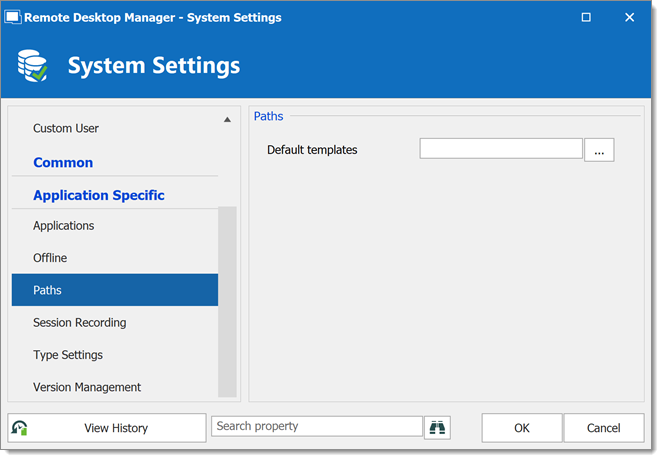Browse for default templates path via ellipsis button
The width and height of the screenshot is (662, 460).
[x=599, y=150]
